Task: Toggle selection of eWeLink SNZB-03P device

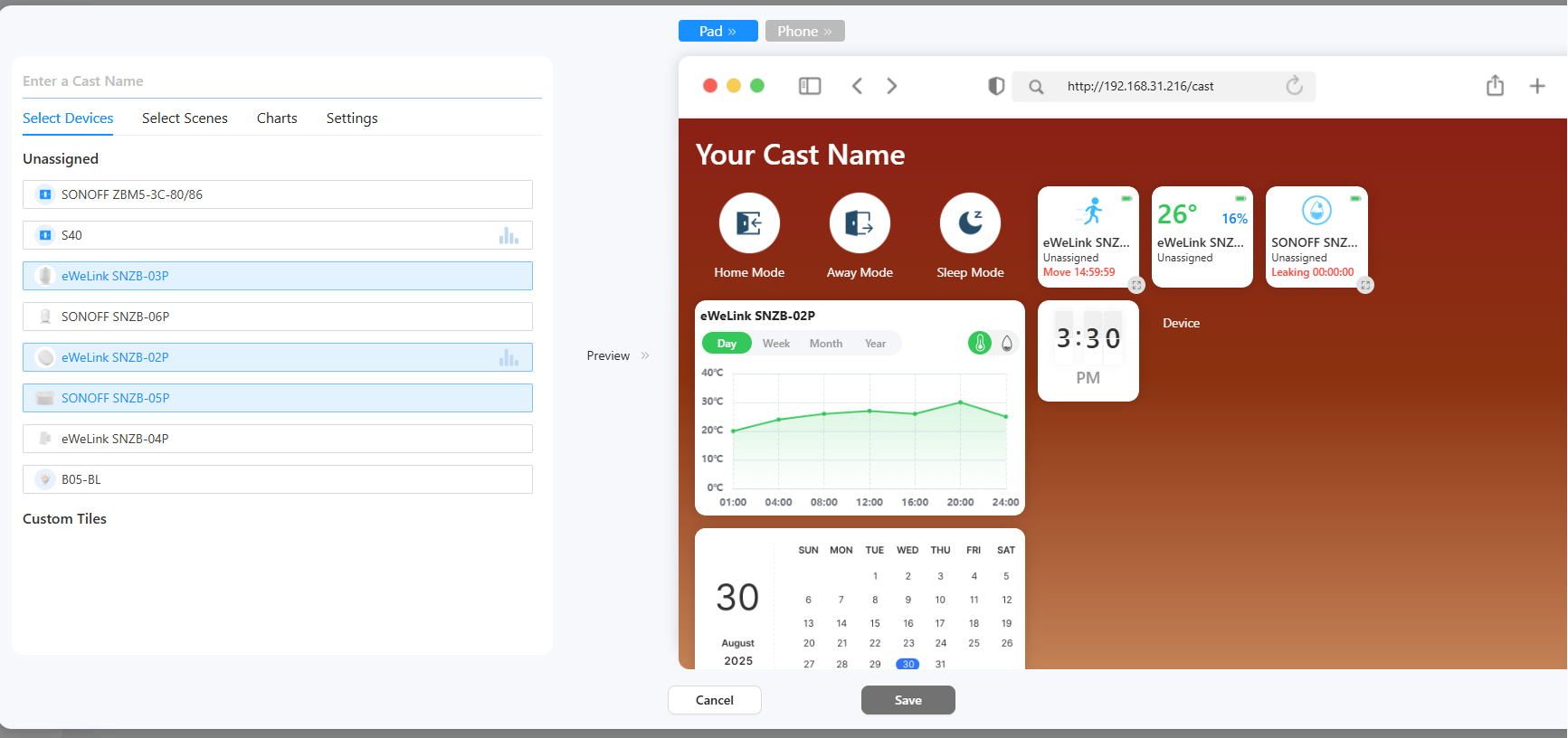Action: click(x=277, y=276)
